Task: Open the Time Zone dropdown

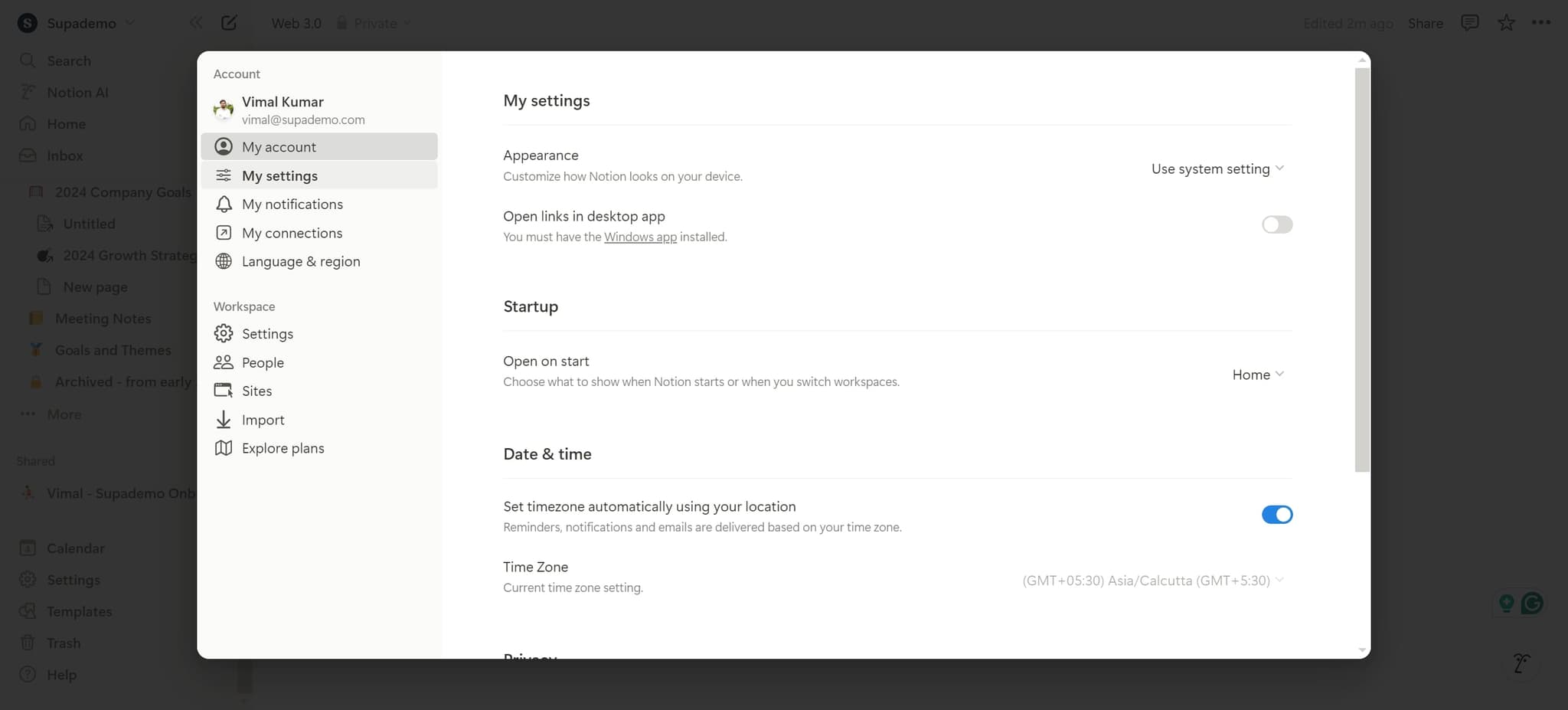Action: pyautogui.click(x=1151, y=581)
